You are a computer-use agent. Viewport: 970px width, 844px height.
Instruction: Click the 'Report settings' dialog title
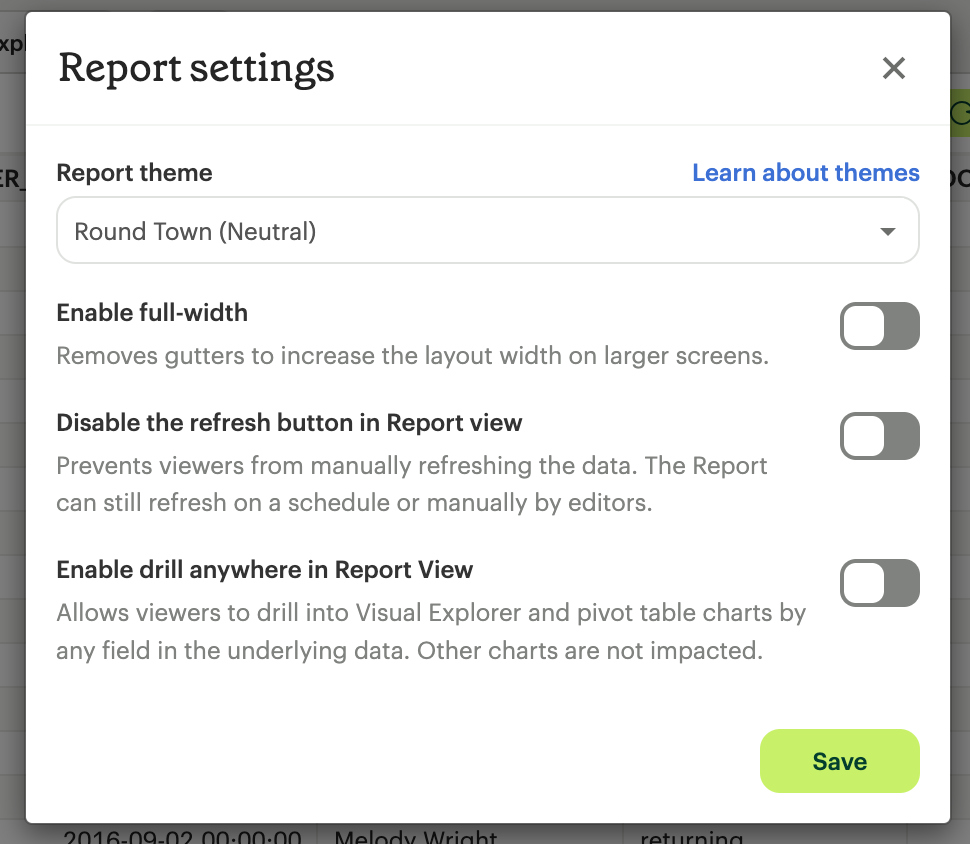pos(196,68)
